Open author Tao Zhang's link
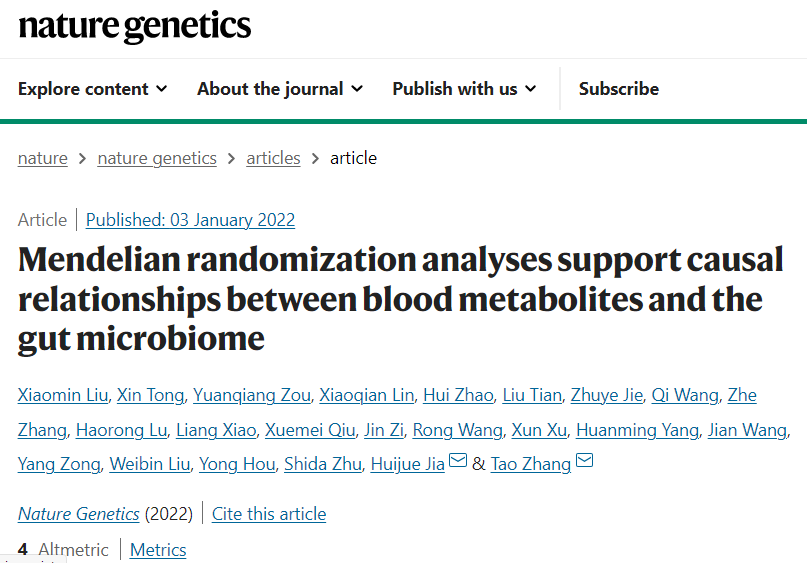 point(531,464)
